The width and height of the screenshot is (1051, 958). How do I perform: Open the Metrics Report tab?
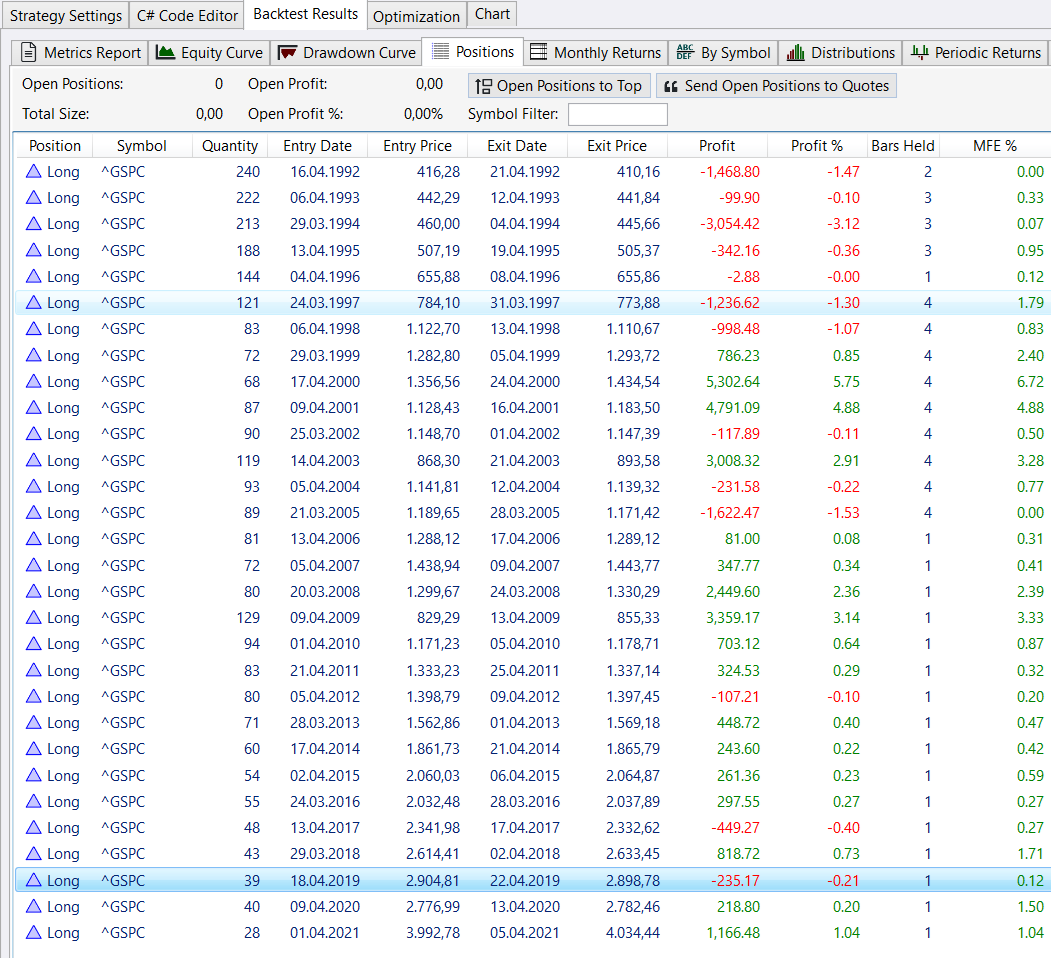pyautogui.click(x=80, y=53)
